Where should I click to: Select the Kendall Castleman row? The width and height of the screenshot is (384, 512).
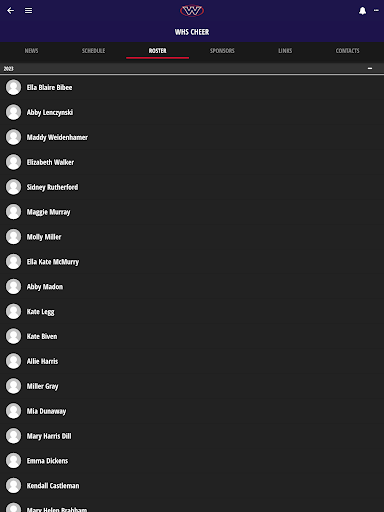tap(192, 486)
